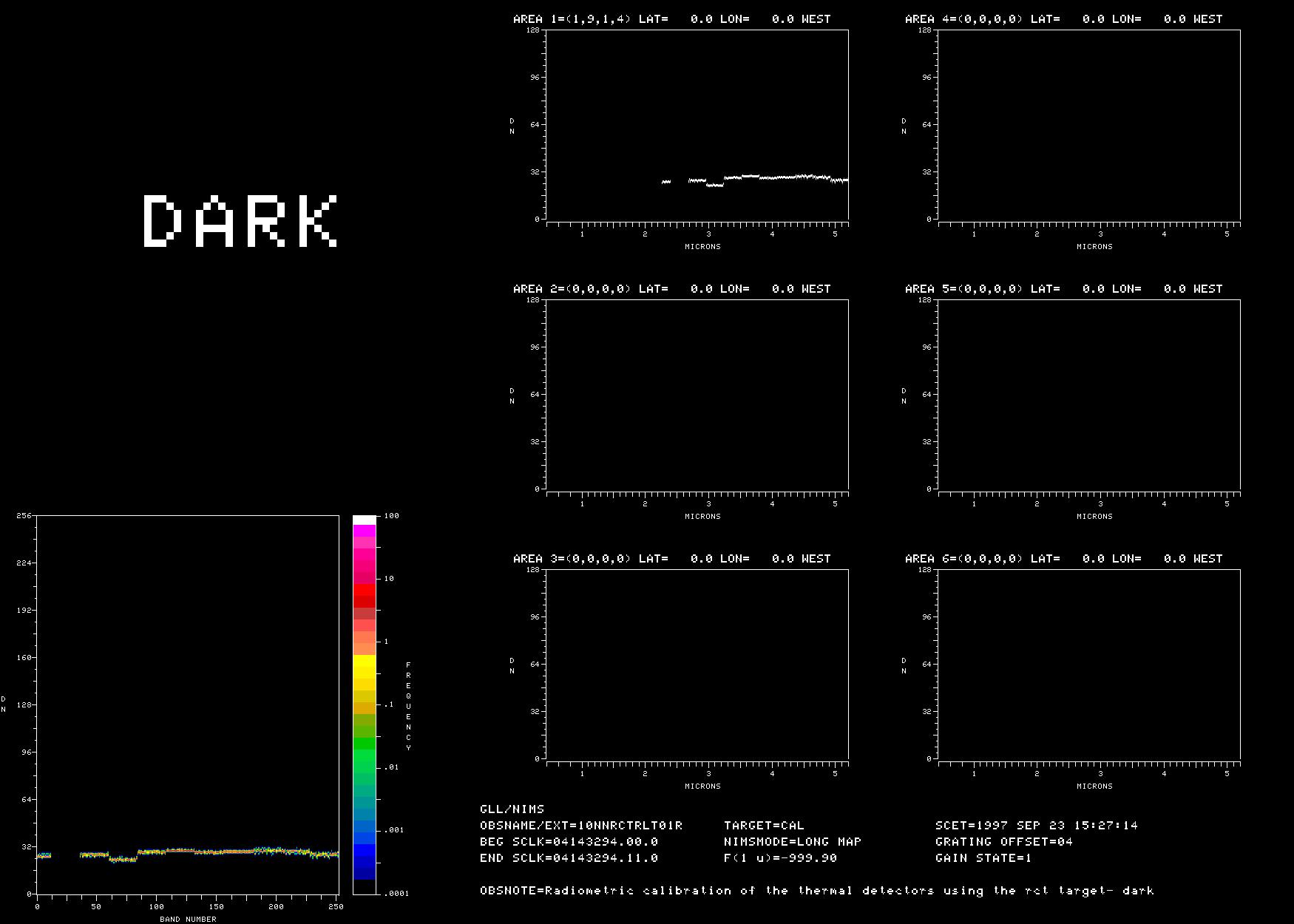
Task: Click the NIMSMODE=LONG MAP label
Action: [792, 841]
